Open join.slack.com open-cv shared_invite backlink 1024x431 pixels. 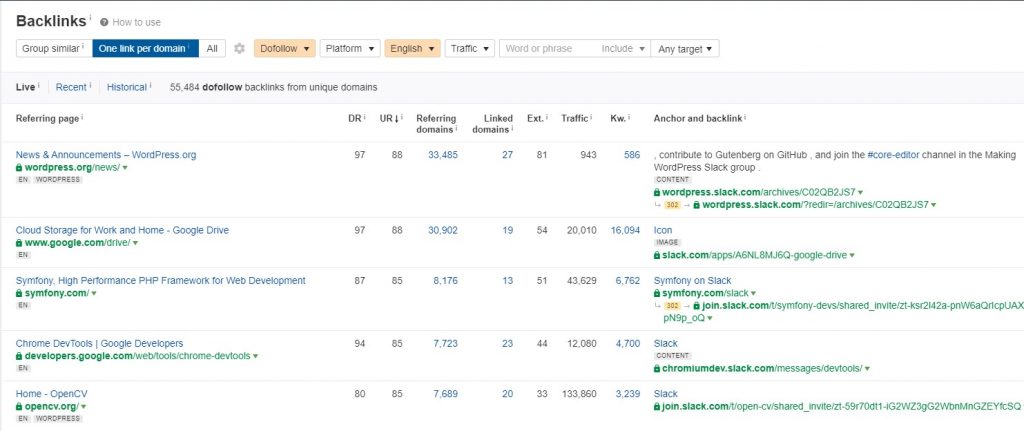841,406
